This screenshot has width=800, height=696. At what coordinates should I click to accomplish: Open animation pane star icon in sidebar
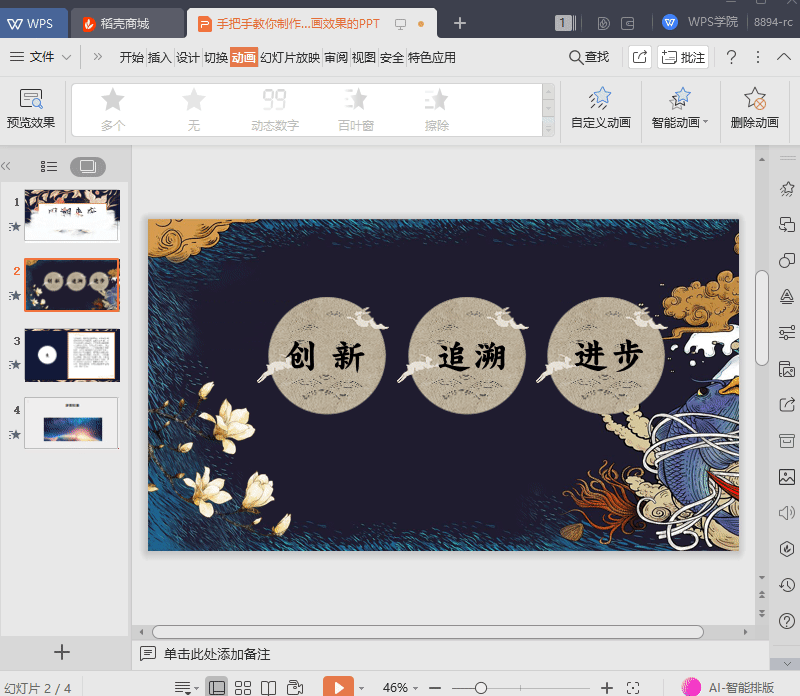[787, 189]
